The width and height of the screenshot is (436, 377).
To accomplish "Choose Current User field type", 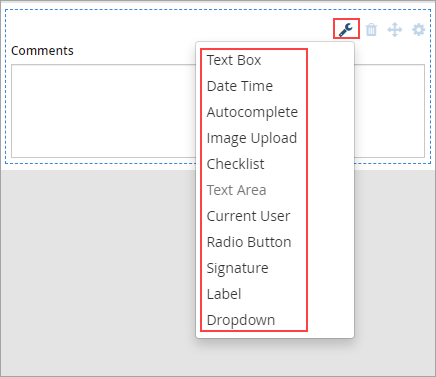I will pyautogui.click(x=248, y=216).
